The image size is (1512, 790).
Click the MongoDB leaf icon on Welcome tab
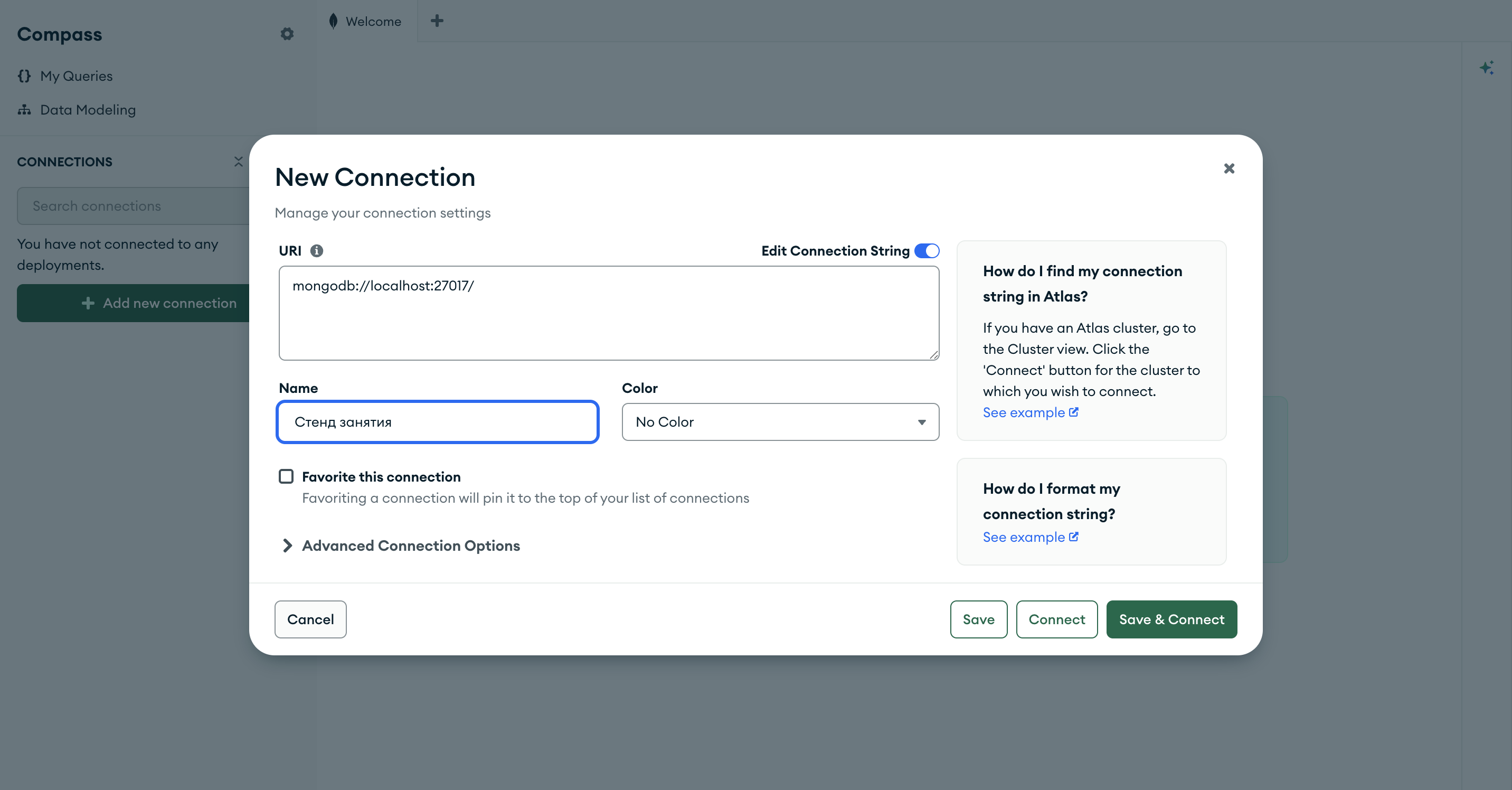[334, 21]
